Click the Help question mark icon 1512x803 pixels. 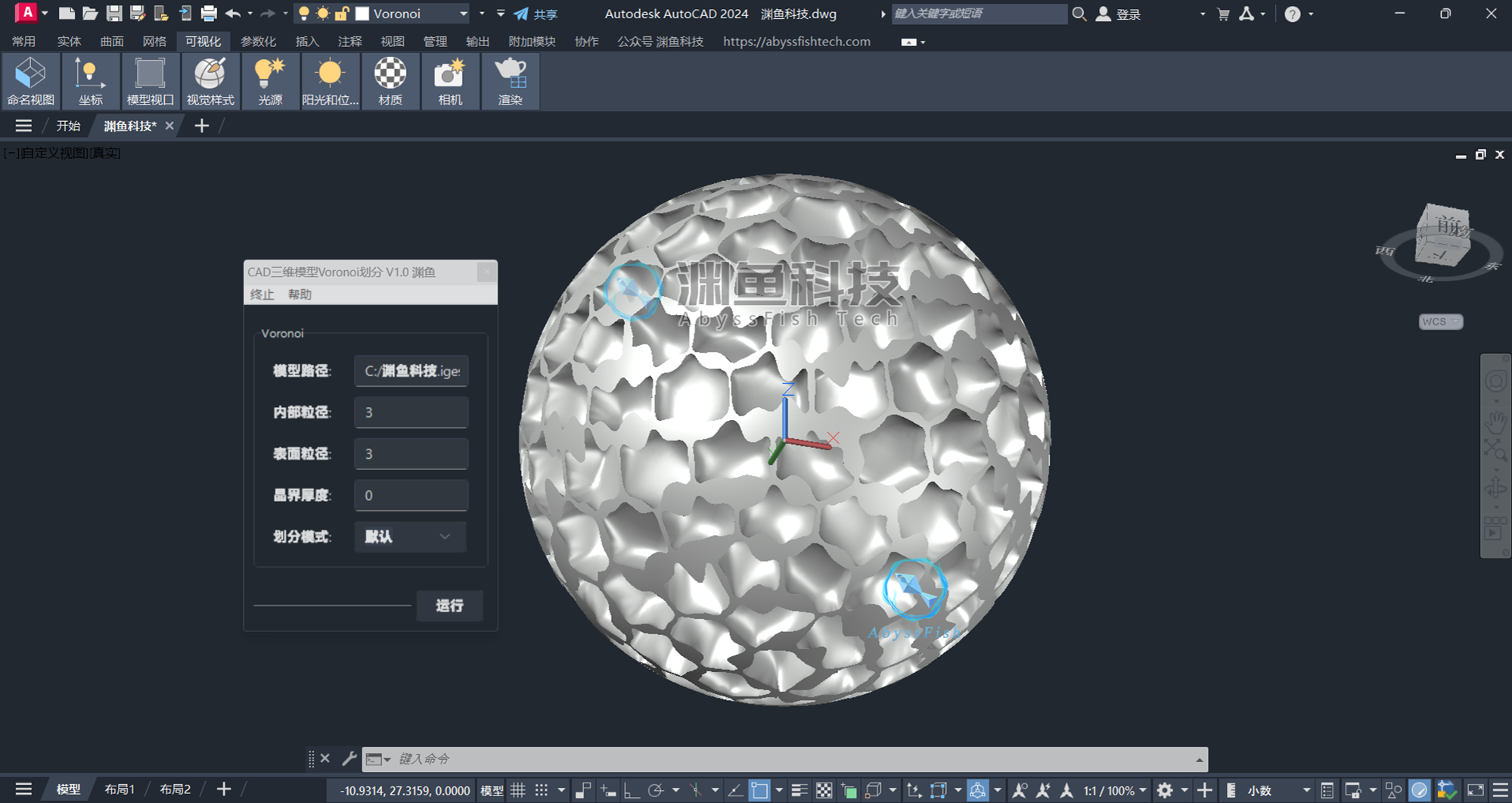[1293, 14]
